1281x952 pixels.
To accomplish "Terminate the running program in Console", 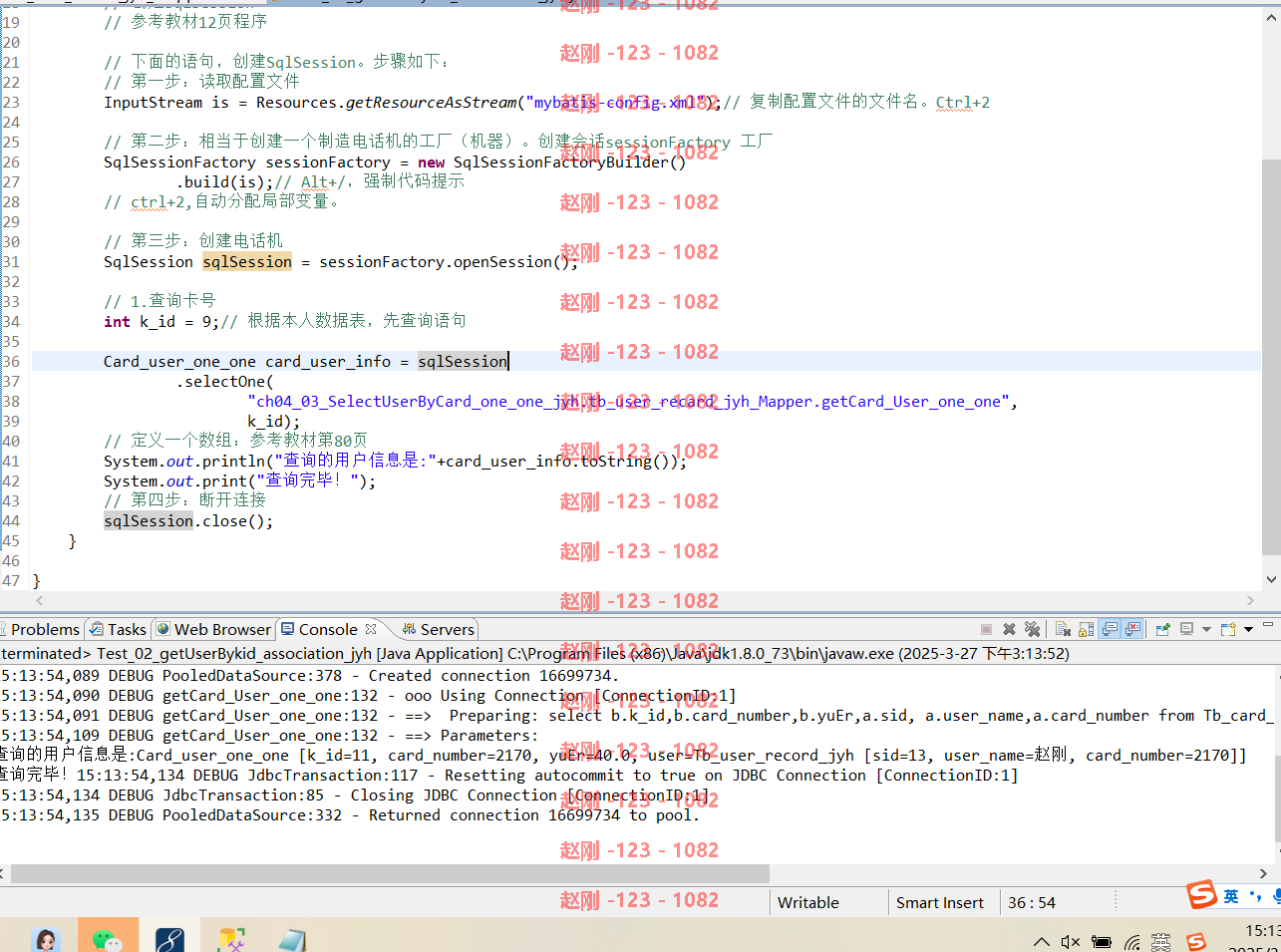I will point(986,629).
